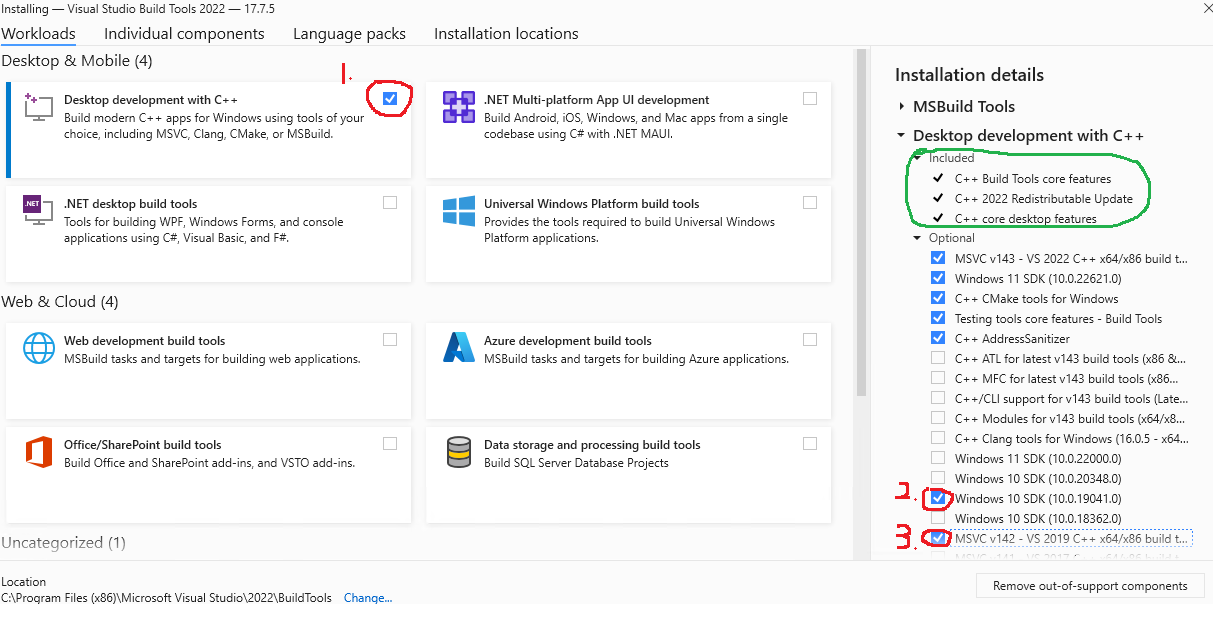Check the Web development build tools workload
Image resolution: width=1217 pixels, height=617 pixels.
coord(390,339)
